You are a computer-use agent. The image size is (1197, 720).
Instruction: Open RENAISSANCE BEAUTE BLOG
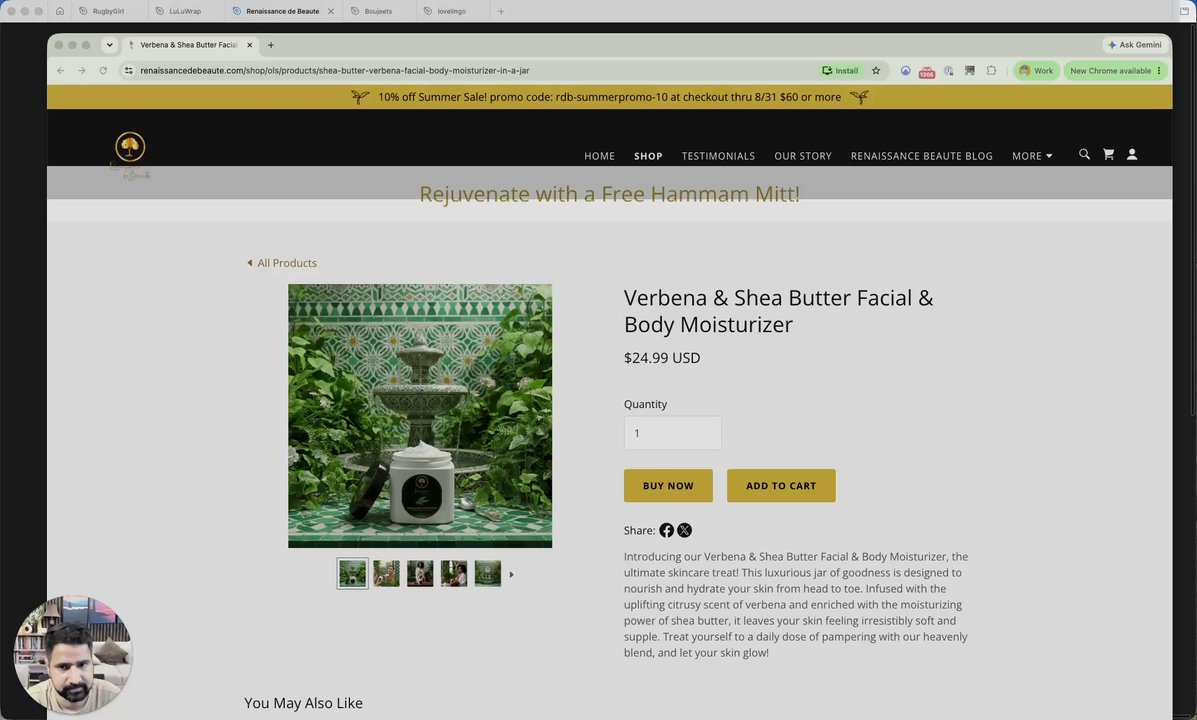click(921, 156)
